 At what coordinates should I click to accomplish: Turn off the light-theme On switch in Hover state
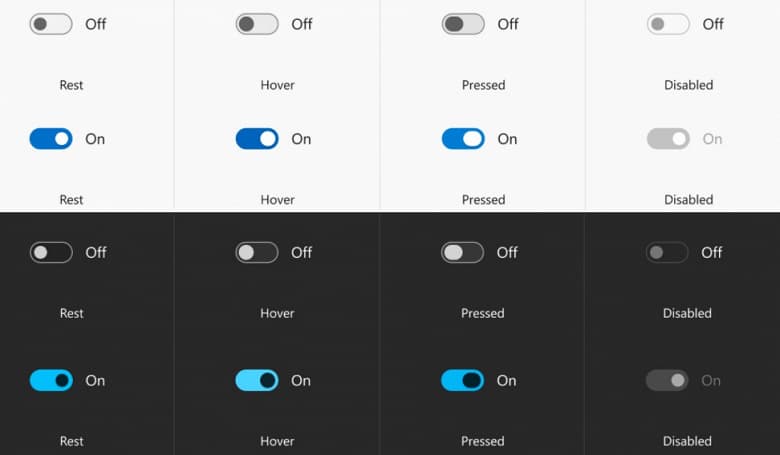(x=257, y=139)
